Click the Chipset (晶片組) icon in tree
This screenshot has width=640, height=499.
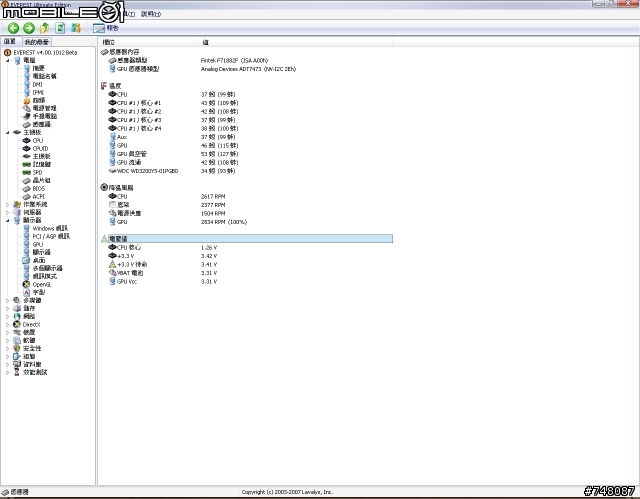coord(27,180)
